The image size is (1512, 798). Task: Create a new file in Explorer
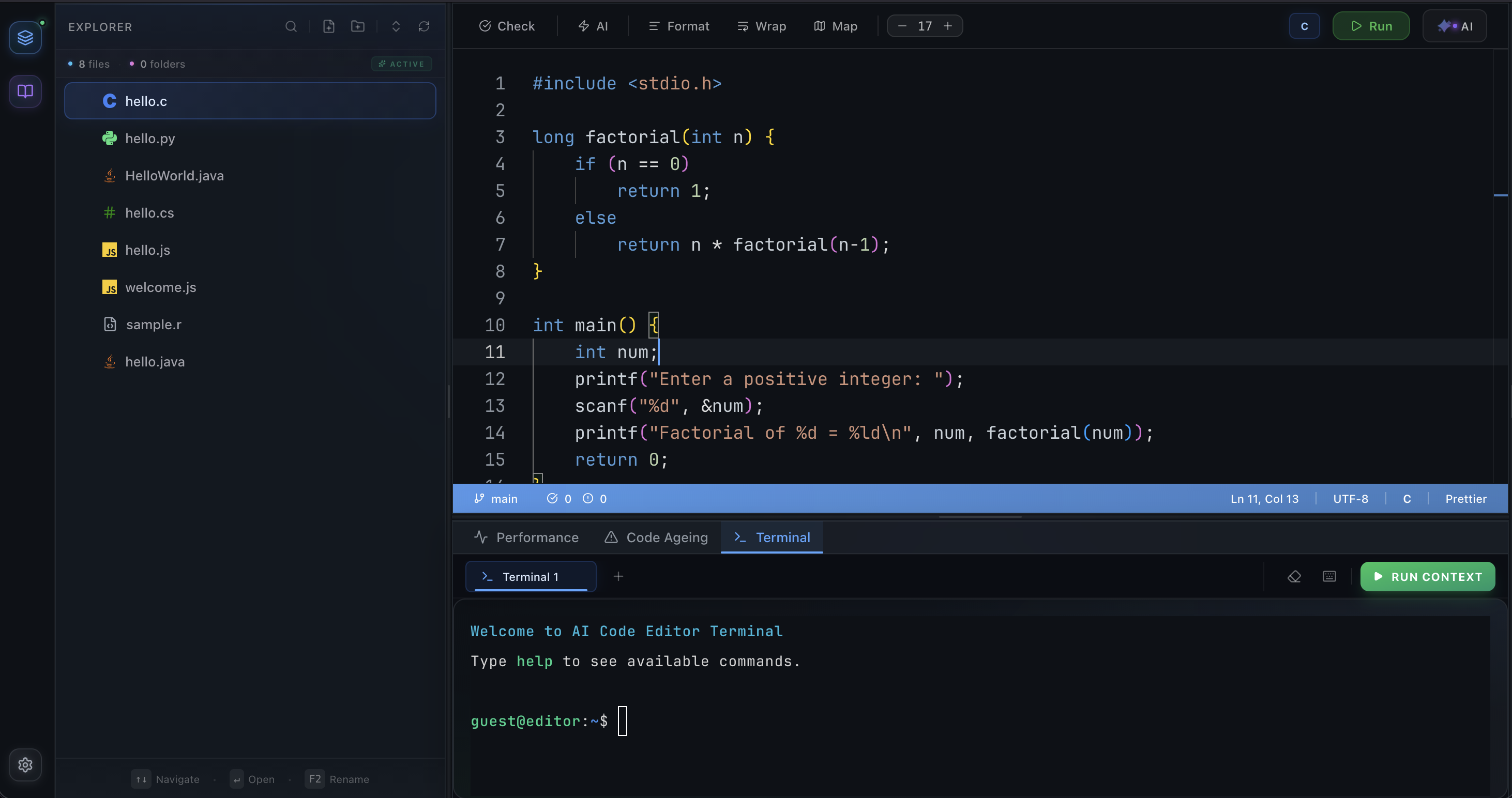pos(329,26)
